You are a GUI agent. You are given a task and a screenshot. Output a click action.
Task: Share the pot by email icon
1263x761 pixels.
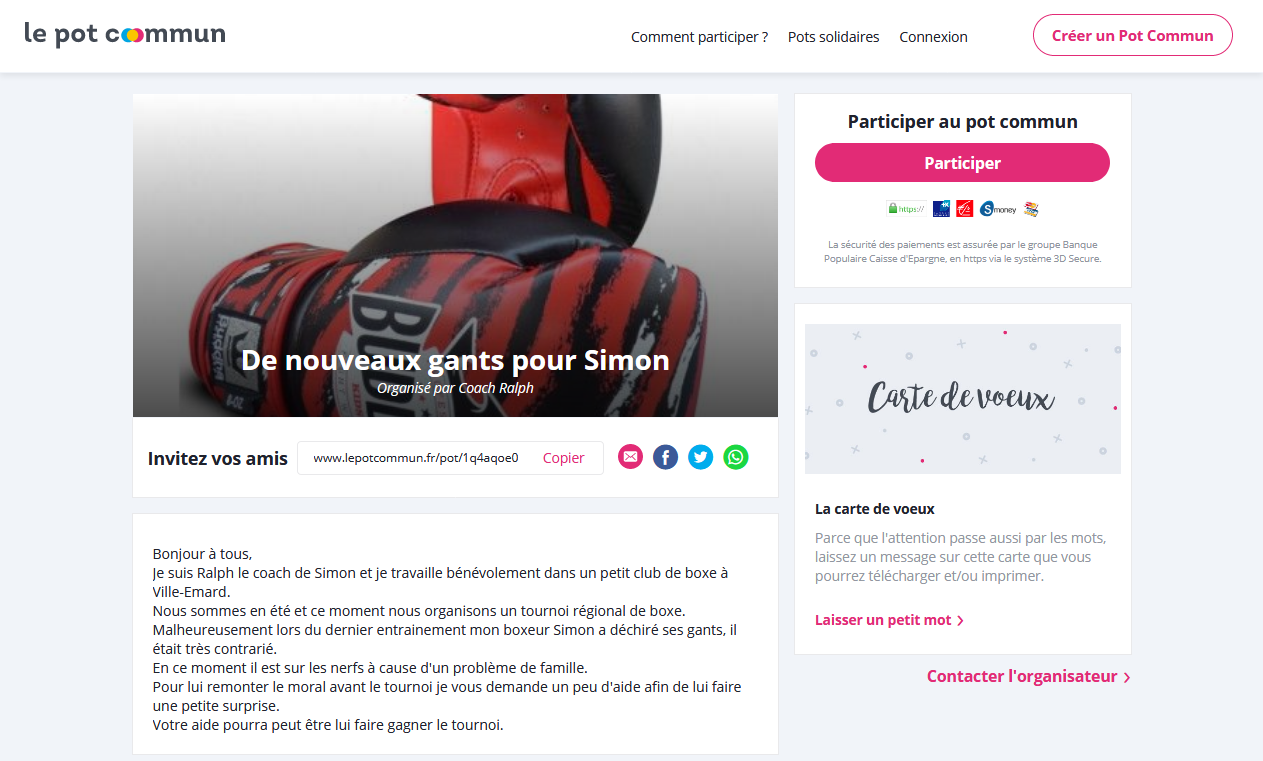coord(630,457)
